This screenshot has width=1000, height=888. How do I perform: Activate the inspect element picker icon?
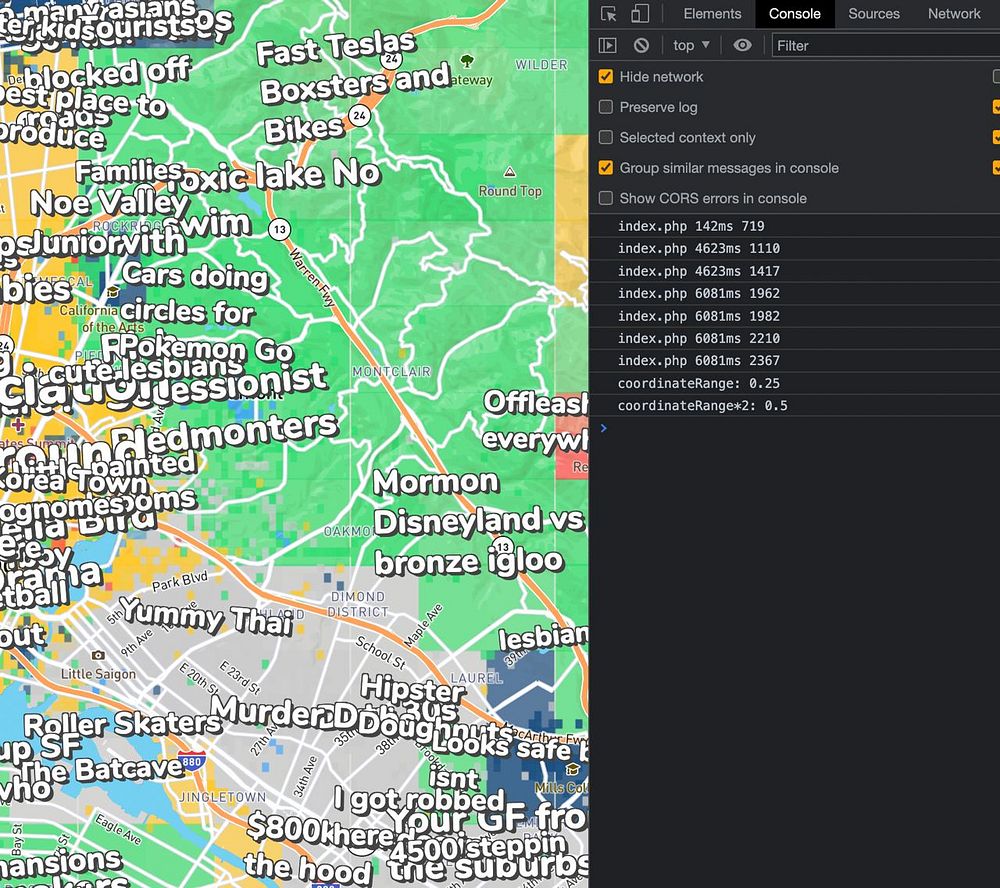609,14
